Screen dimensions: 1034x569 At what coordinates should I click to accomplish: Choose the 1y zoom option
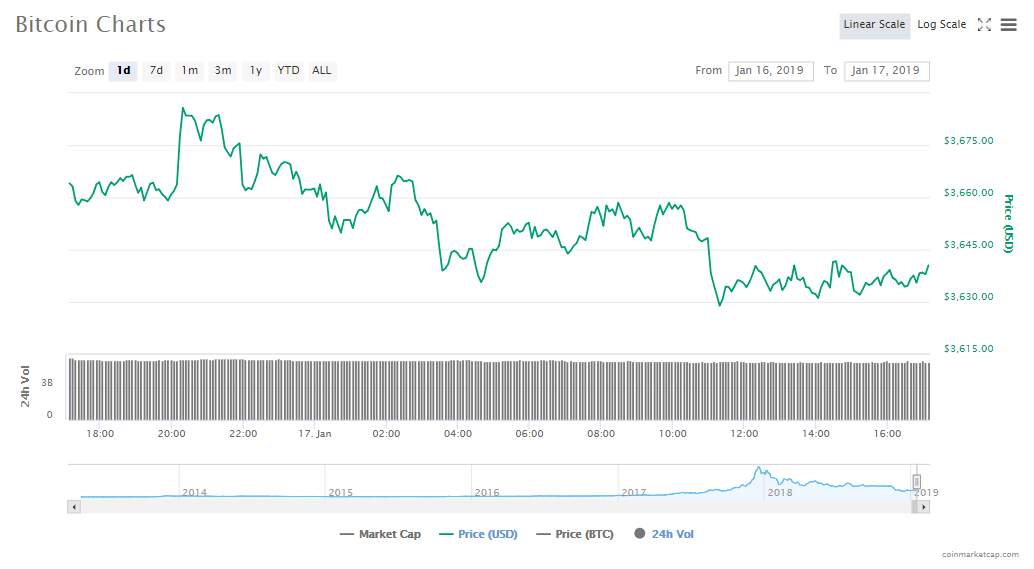click(x=256, y=71)
